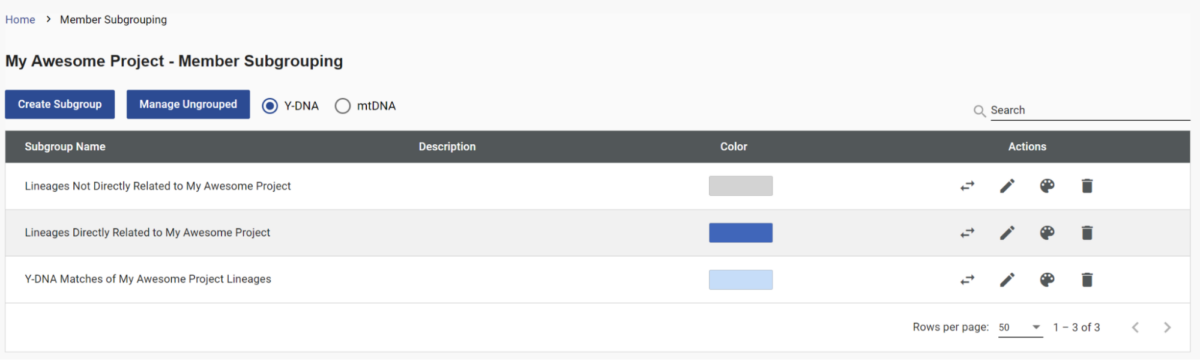Click the Create Subgroup button

[x=60, y=104]
